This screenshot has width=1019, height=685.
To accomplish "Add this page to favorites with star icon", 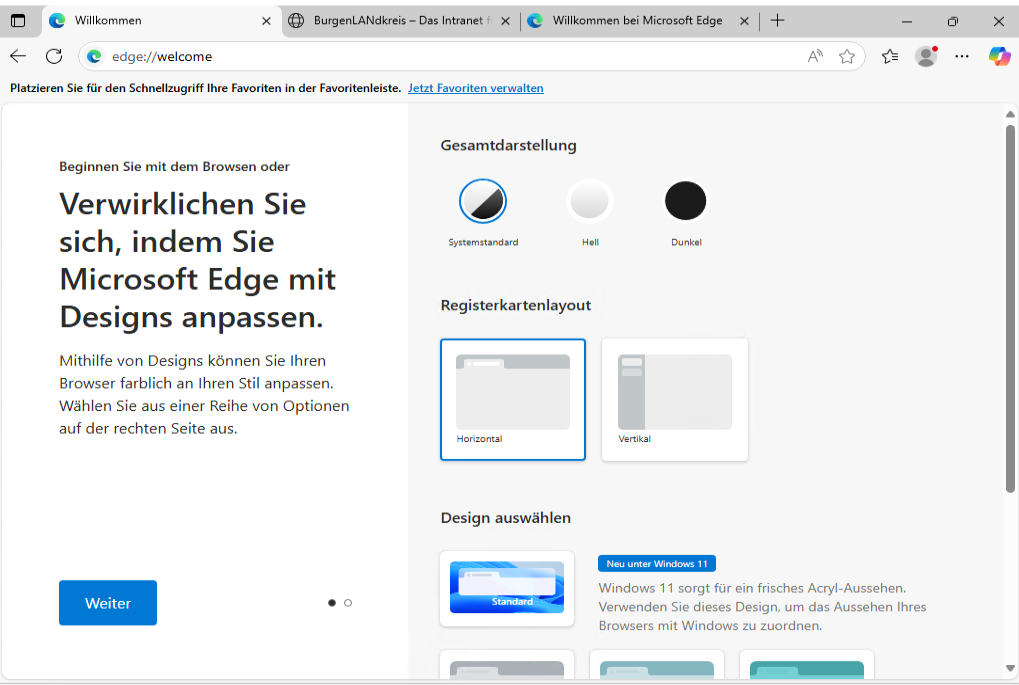I will point(847,57).
